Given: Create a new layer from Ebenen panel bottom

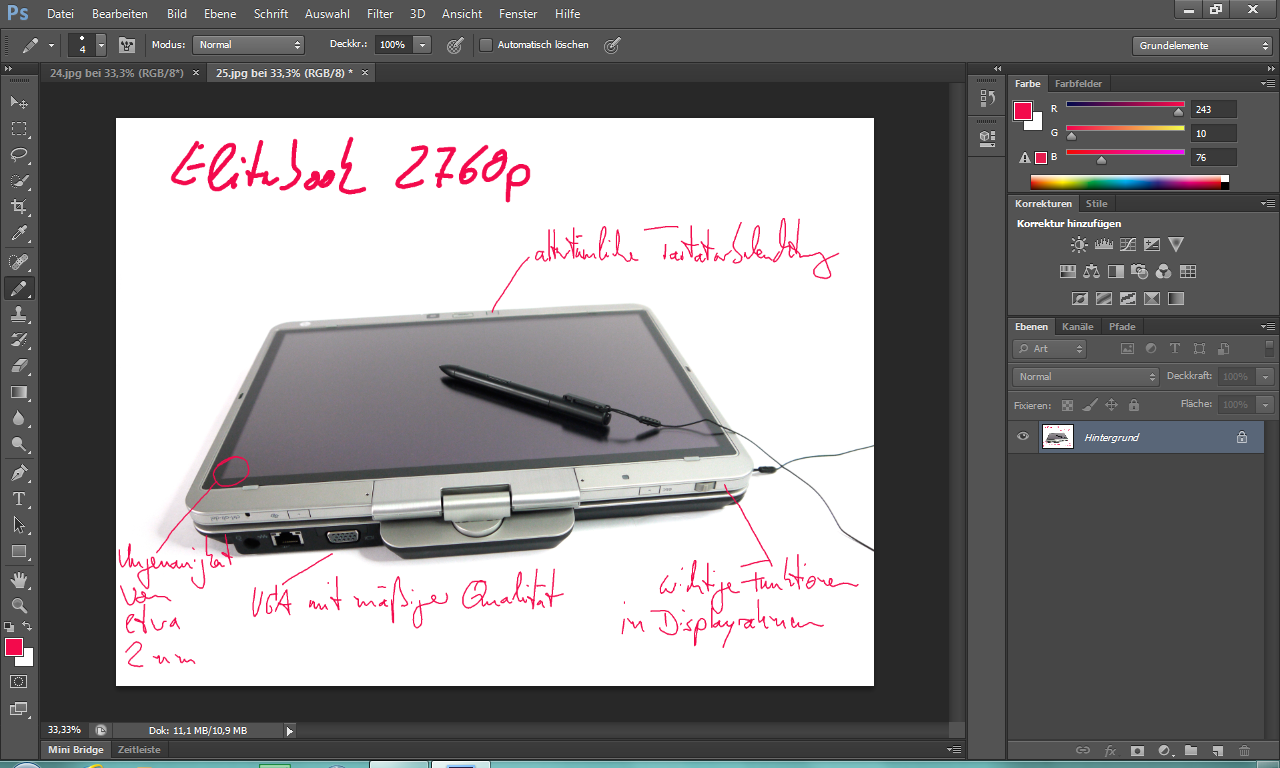Looking at the screenshot, I should (1217, 750).
